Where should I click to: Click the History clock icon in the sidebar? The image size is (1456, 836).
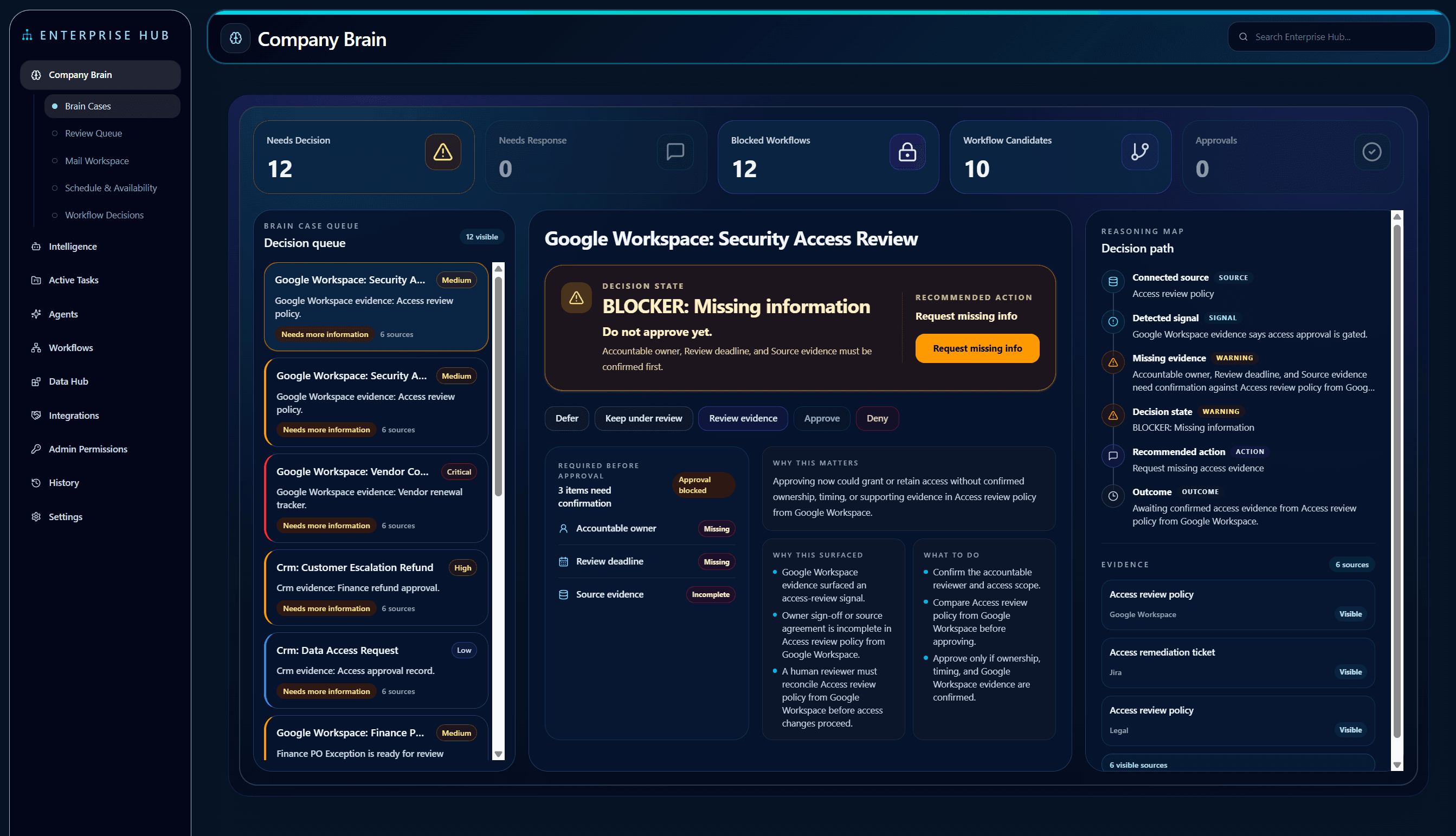pos(36,483)
